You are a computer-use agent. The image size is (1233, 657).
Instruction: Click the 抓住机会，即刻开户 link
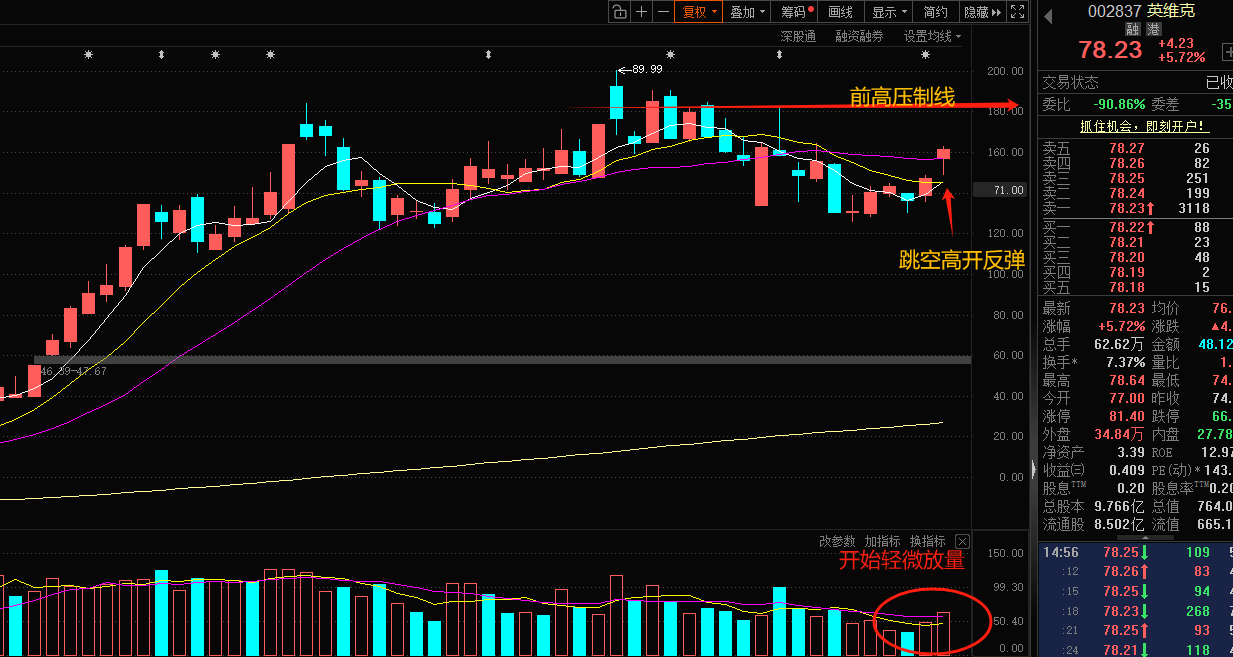[1143, 127]
